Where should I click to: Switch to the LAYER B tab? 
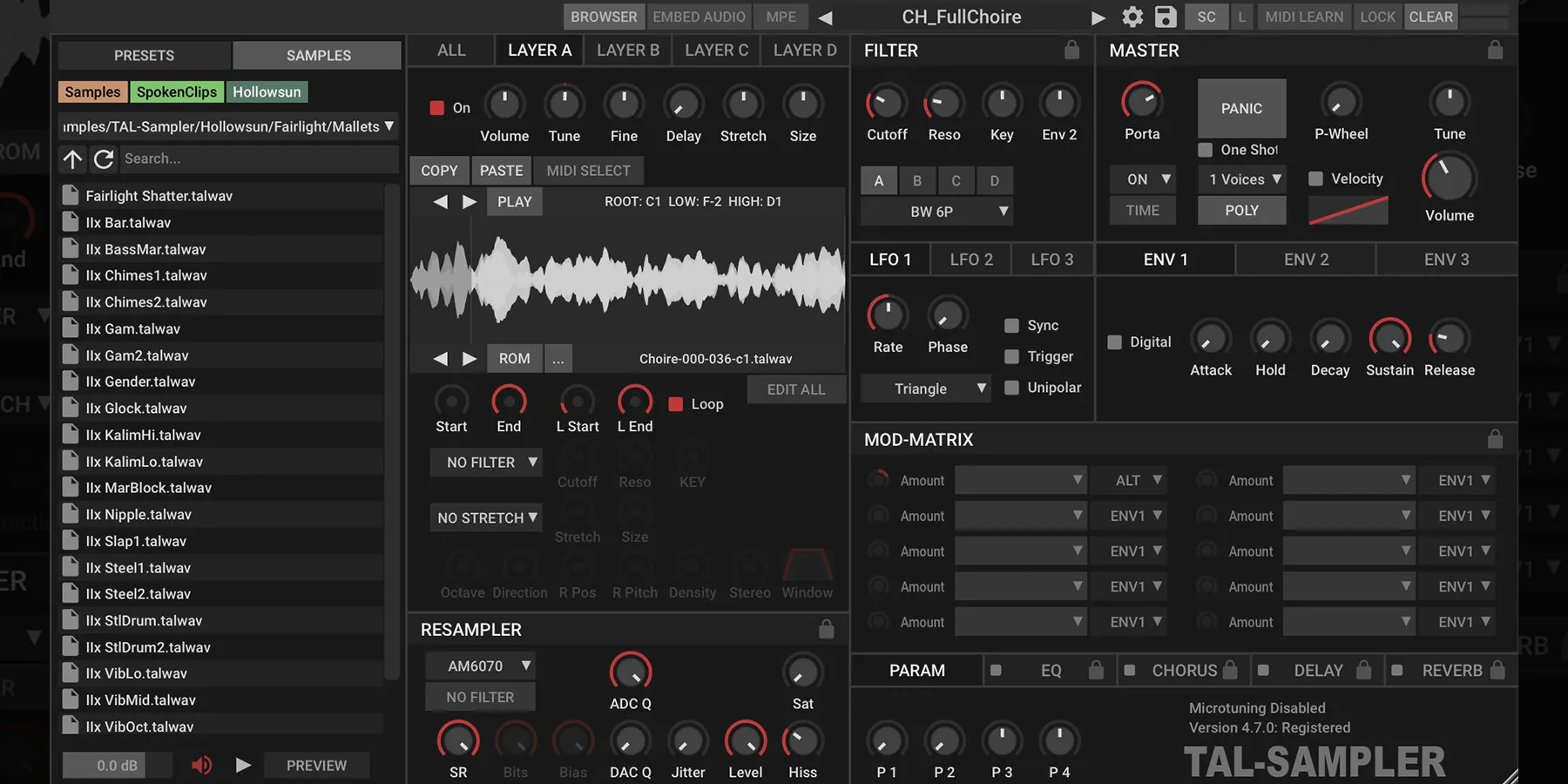click(627, 51)
